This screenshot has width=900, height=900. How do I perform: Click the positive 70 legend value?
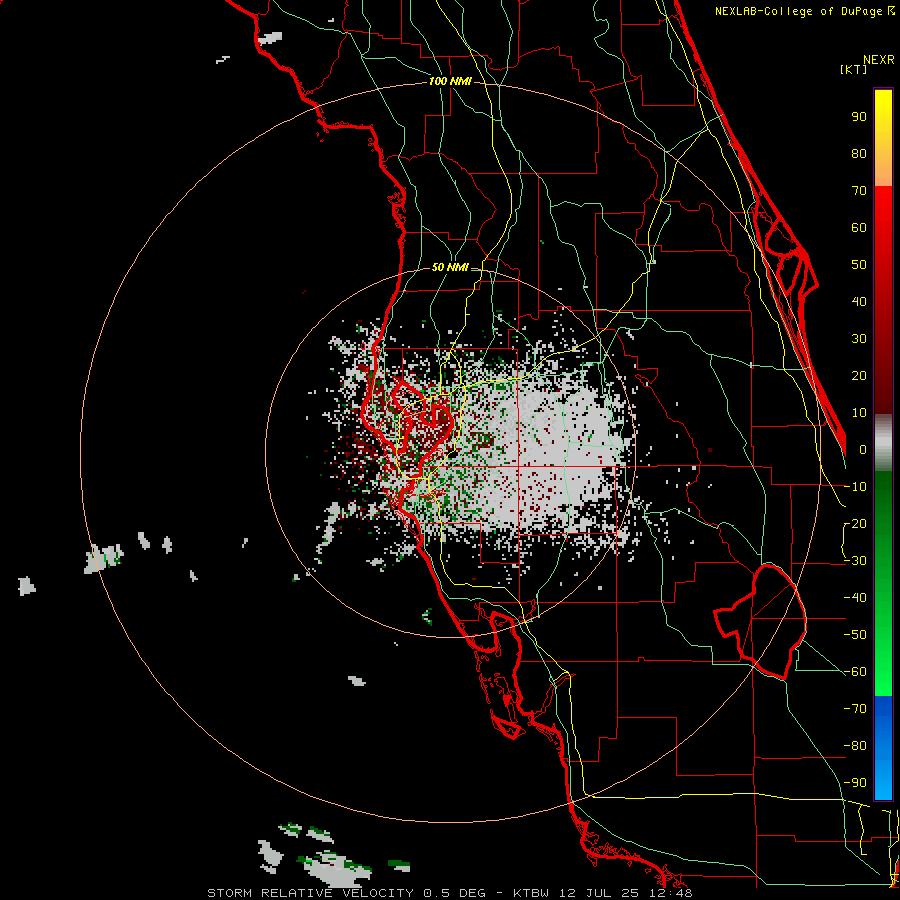[859, 191]
